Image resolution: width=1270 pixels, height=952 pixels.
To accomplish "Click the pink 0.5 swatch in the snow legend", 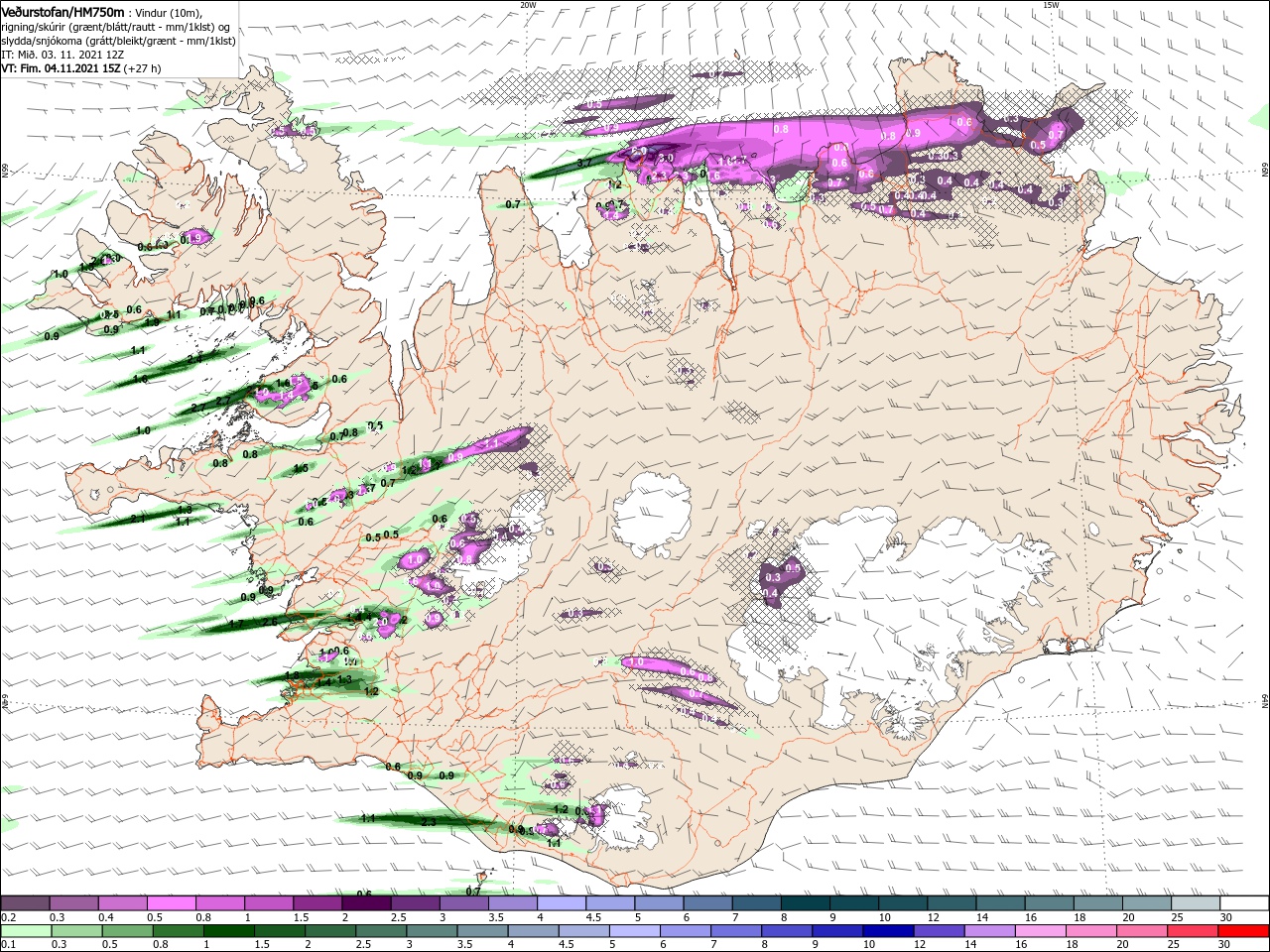I will coord(172,903).
